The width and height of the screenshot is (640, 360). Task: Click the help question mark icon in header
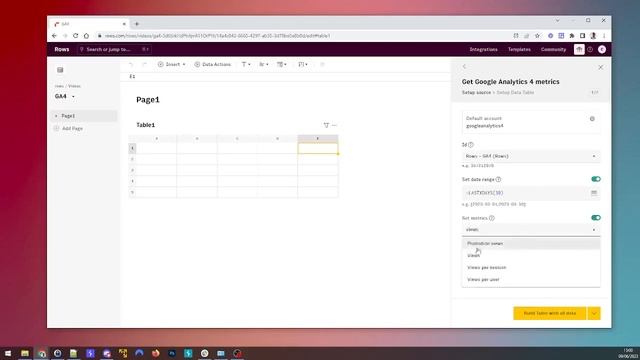pos(590,49)
